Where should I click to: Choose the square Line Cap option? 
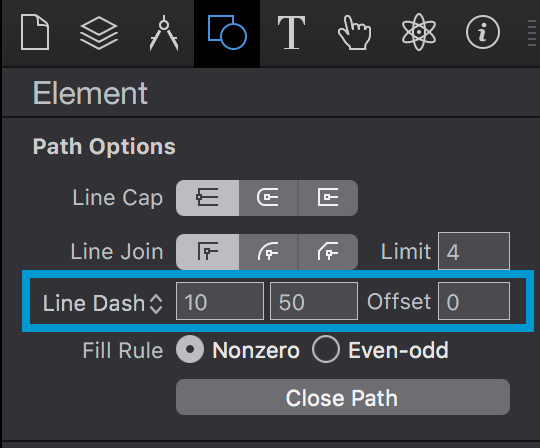[328, 198]
